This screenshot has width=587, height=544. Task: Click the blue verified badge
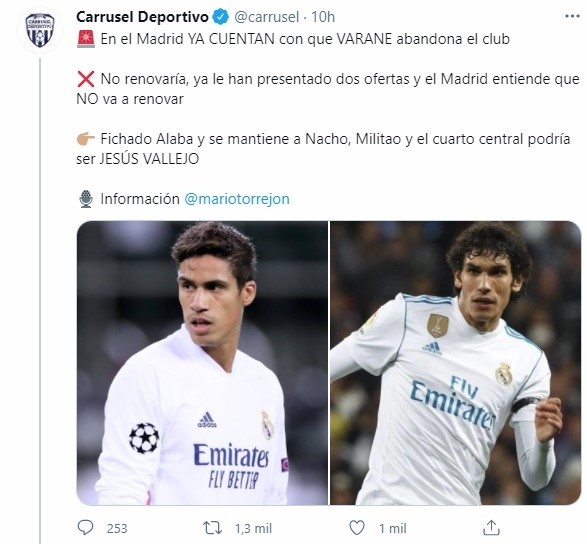coord(221,17)
